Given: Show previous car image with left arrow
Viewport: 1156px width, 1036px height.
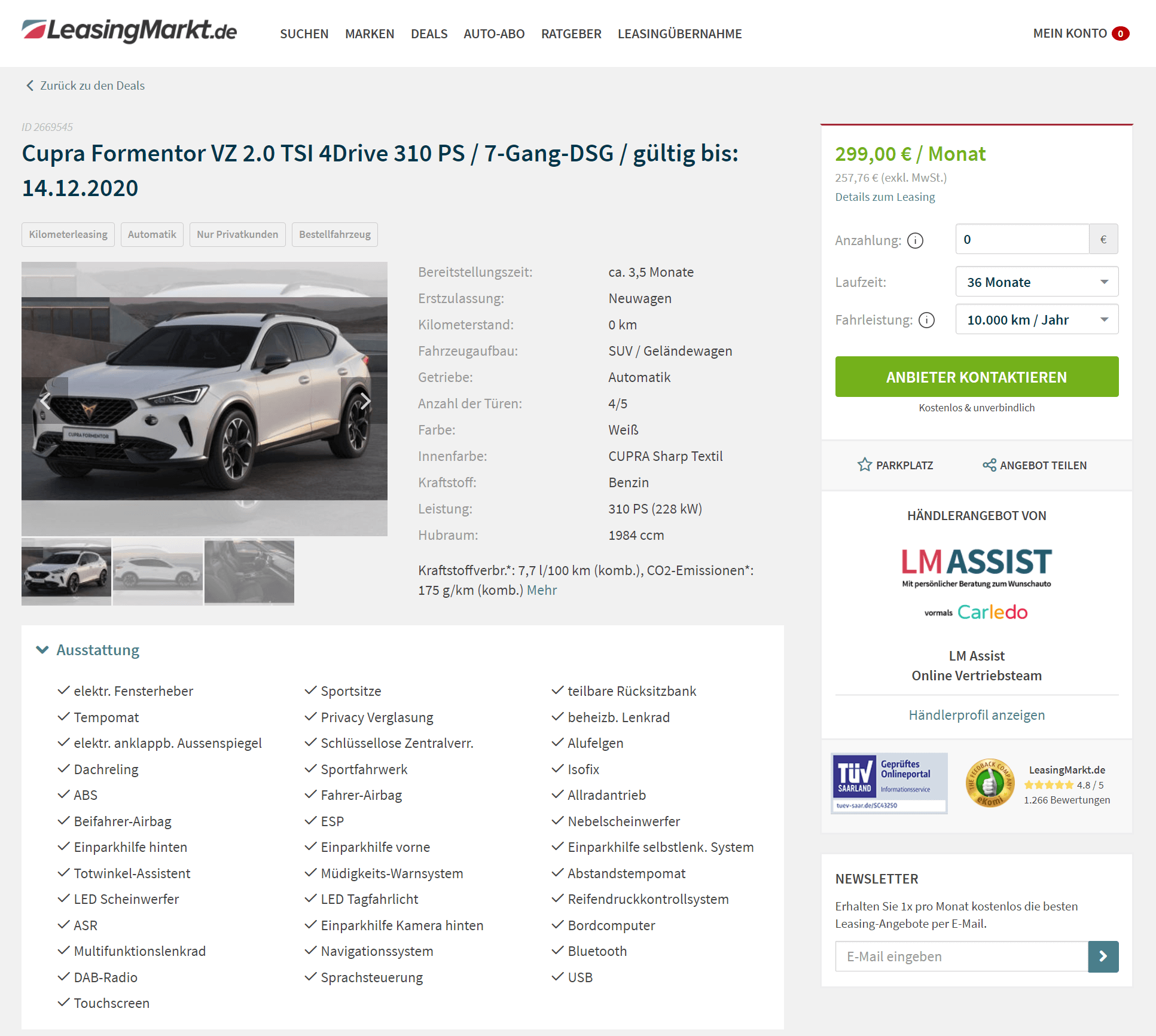Looking at the screenshot, I should click(45, 401).
